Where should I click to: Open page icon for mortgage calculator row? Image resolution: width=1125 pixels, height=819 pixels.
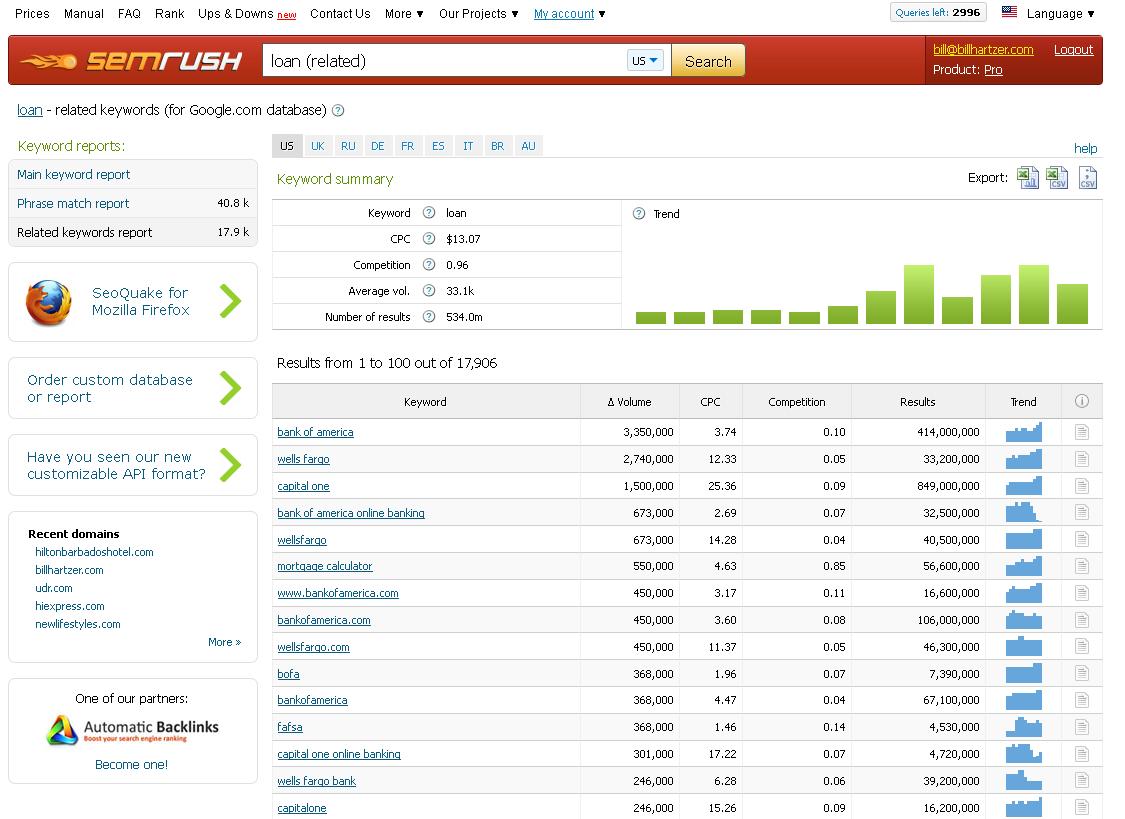1082,566
